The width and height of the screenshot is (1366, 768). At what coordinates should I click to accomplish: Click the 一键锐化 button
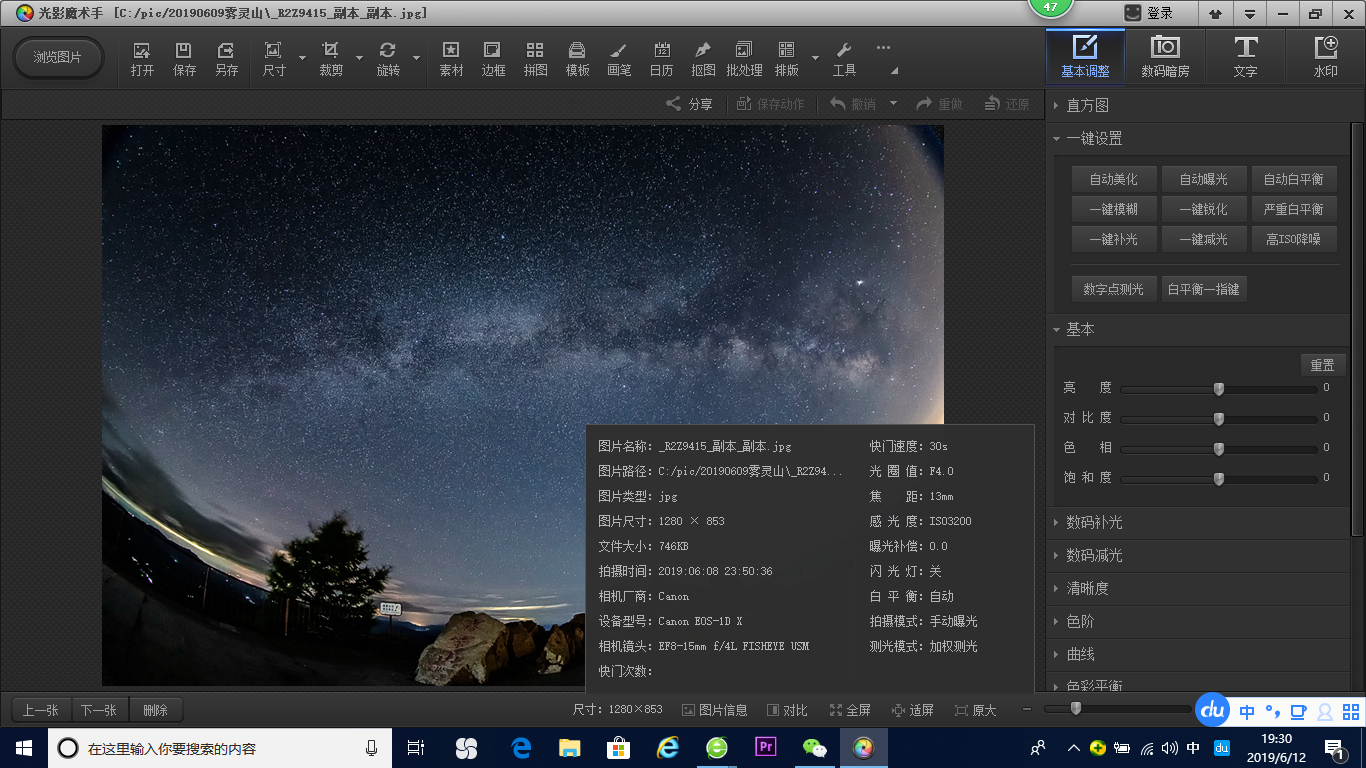(x=1203, y=209)
